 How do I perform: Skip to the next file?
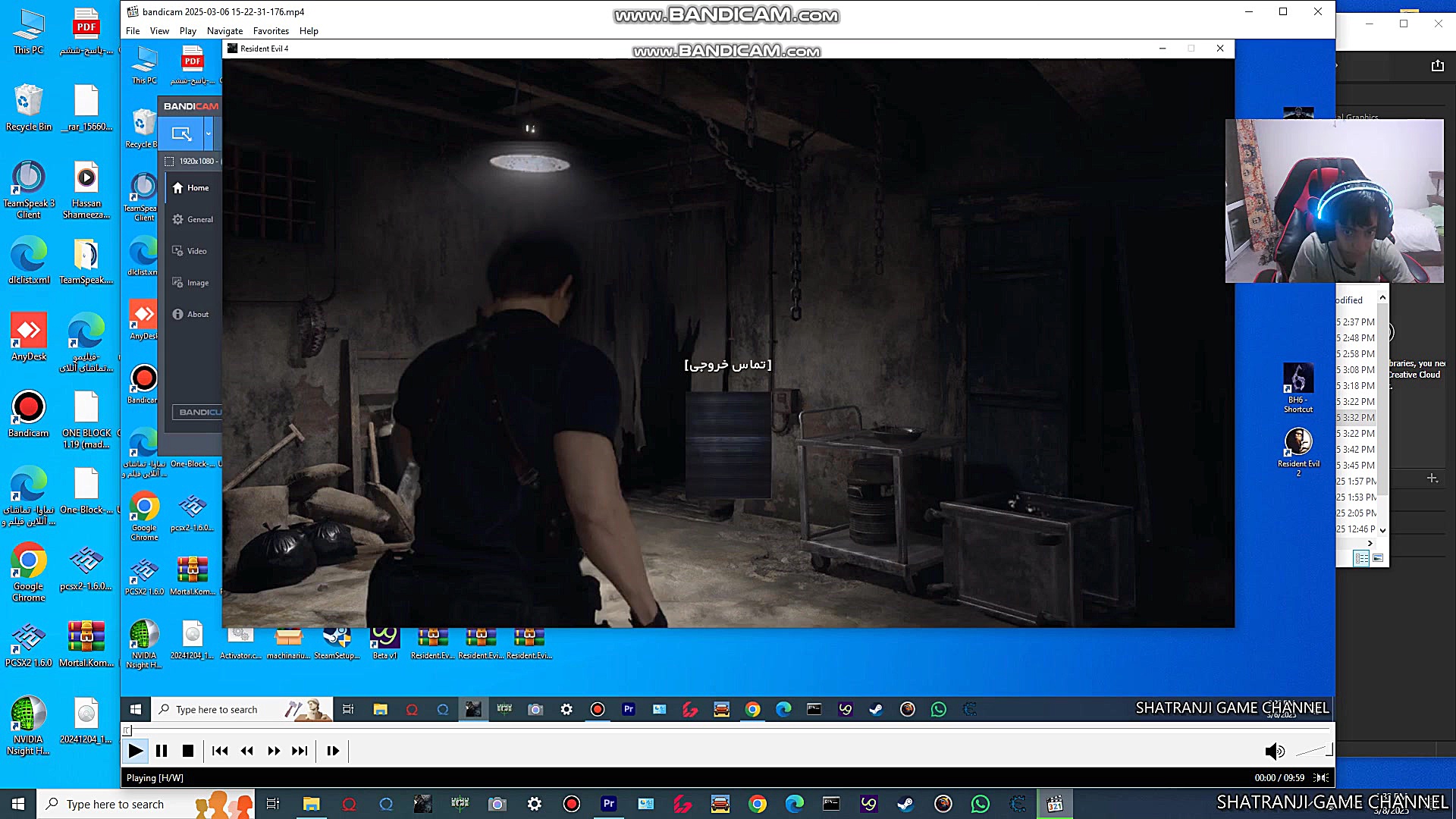pos(300,751)
